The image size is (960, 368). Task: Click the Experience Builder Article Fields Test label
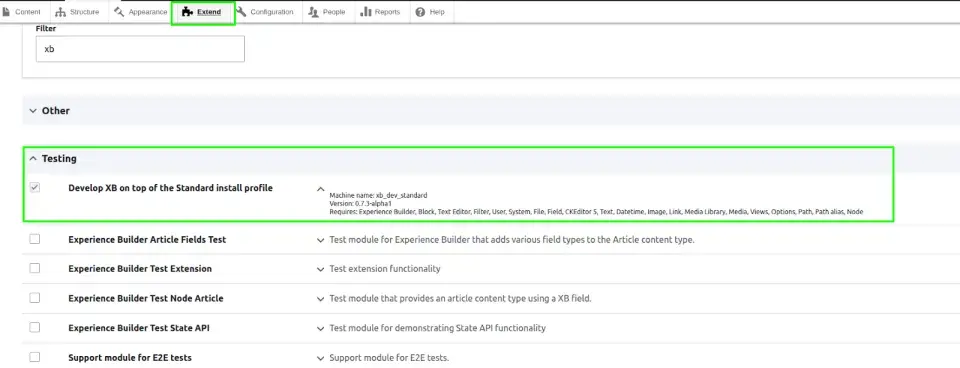pyautogui.click(x=147, y=239)
